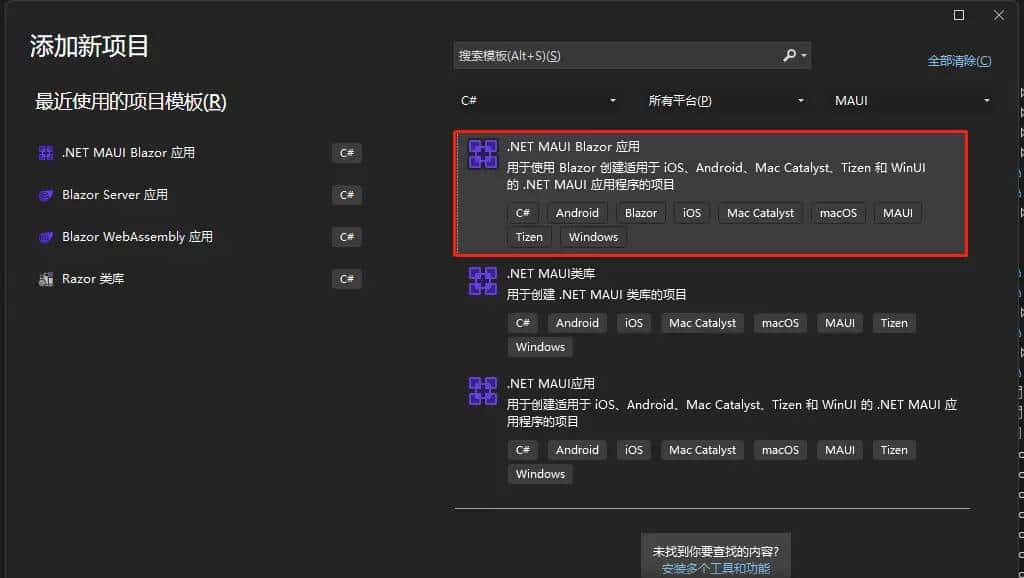Click the 安装多个工具和功能 link

point(716,567)
